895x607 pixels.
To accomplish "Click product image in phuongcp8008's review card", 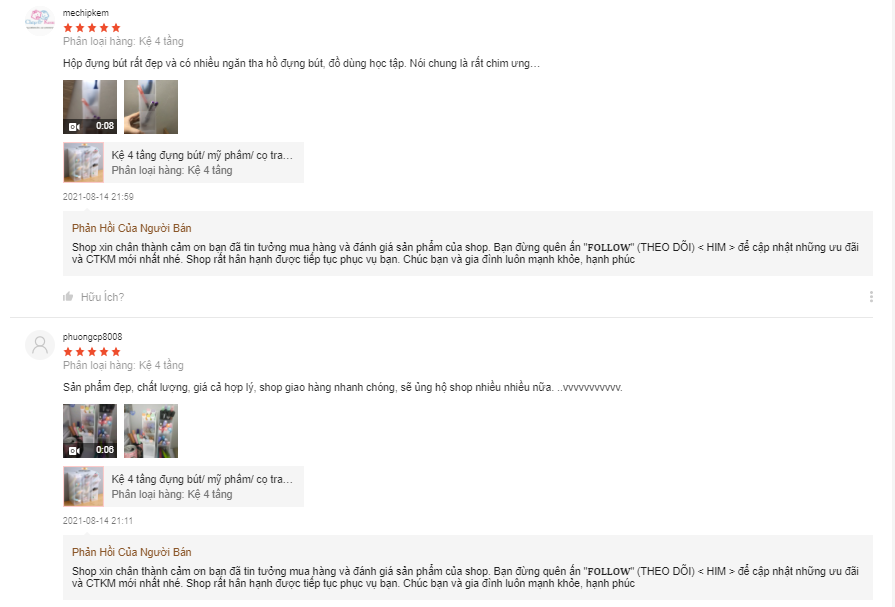I will [83, 487].
